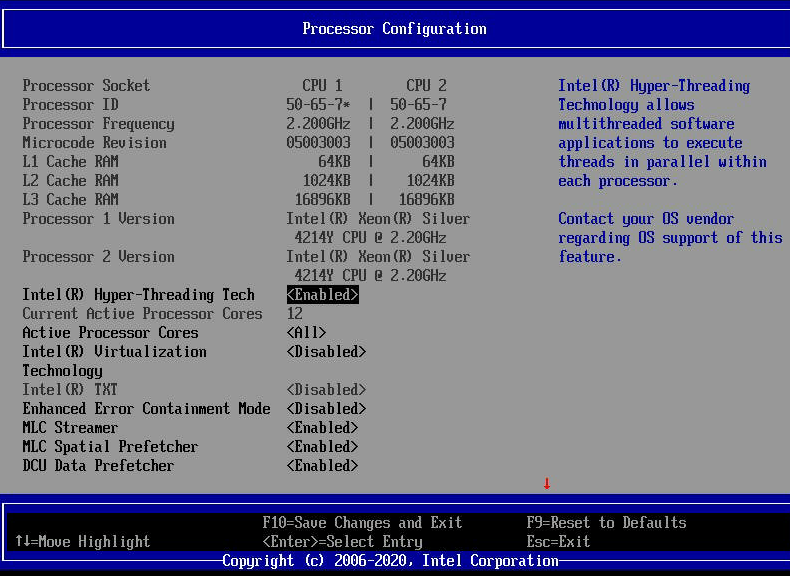Click the Microcode Revision label
790x576 pixels.
point(94,143)
